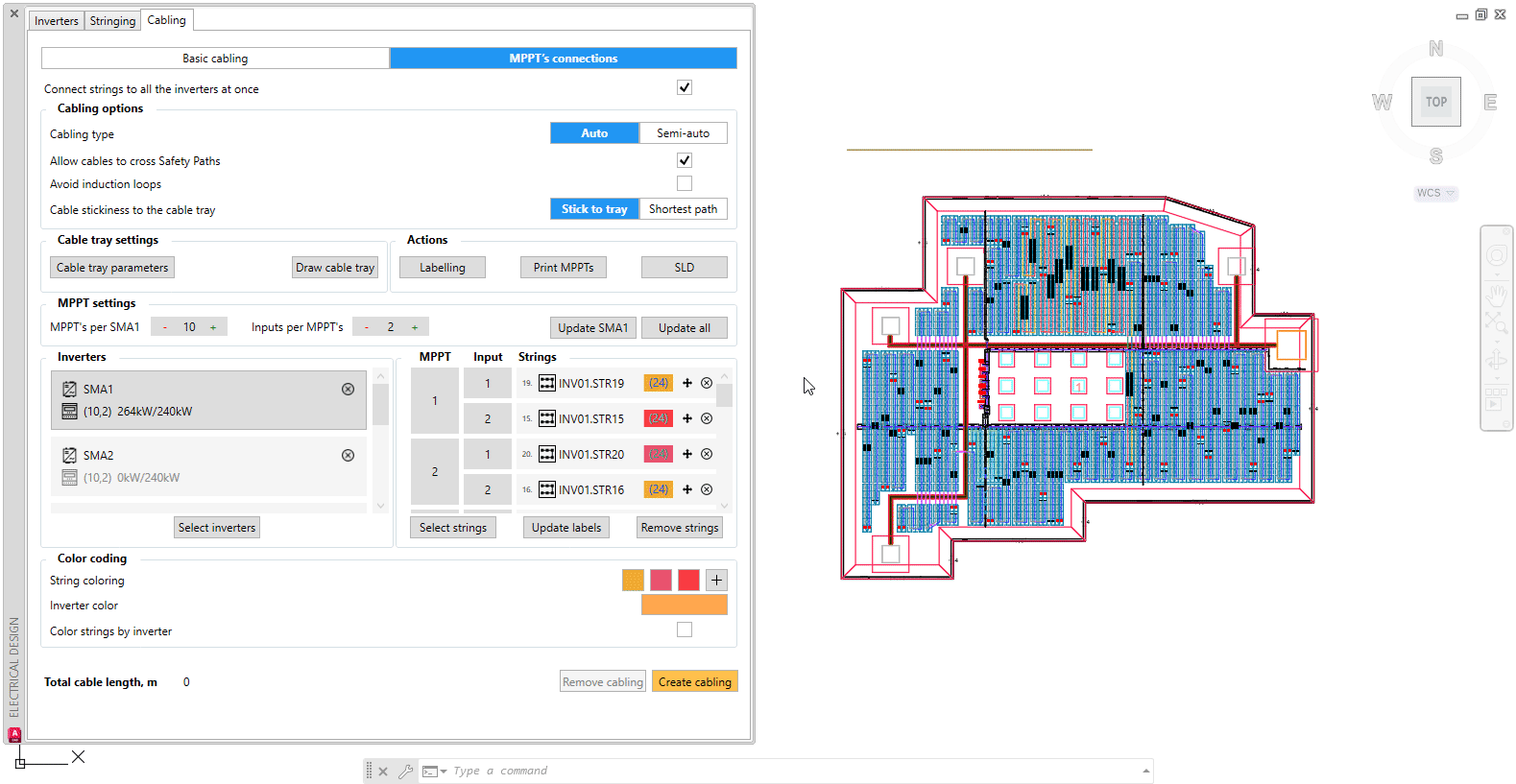Viewport: 1516px width, 784px height.
Task: Click string icon for INV01.STR15
Action: coord(547,418)
